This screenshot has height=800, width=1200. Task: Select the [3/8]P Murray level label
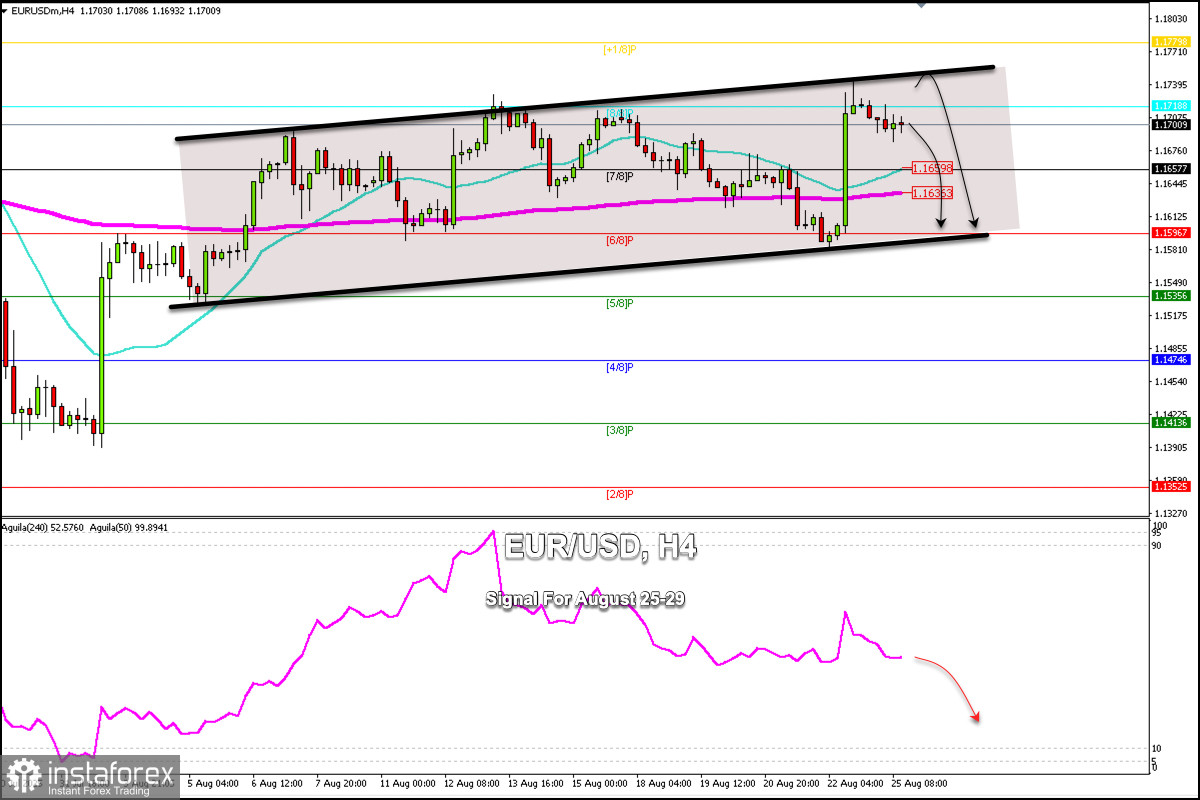tap(620, 429)
